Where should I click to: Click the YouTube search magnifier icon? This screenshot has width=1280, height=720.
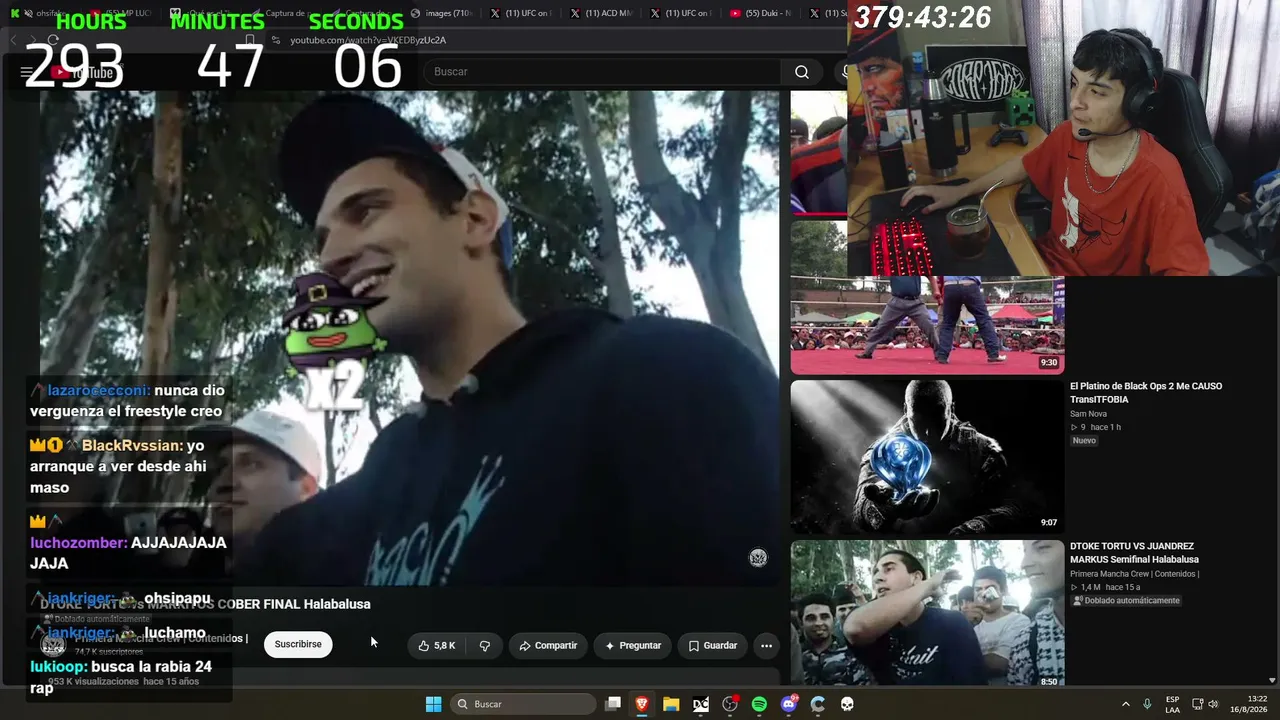coord(802,72)
